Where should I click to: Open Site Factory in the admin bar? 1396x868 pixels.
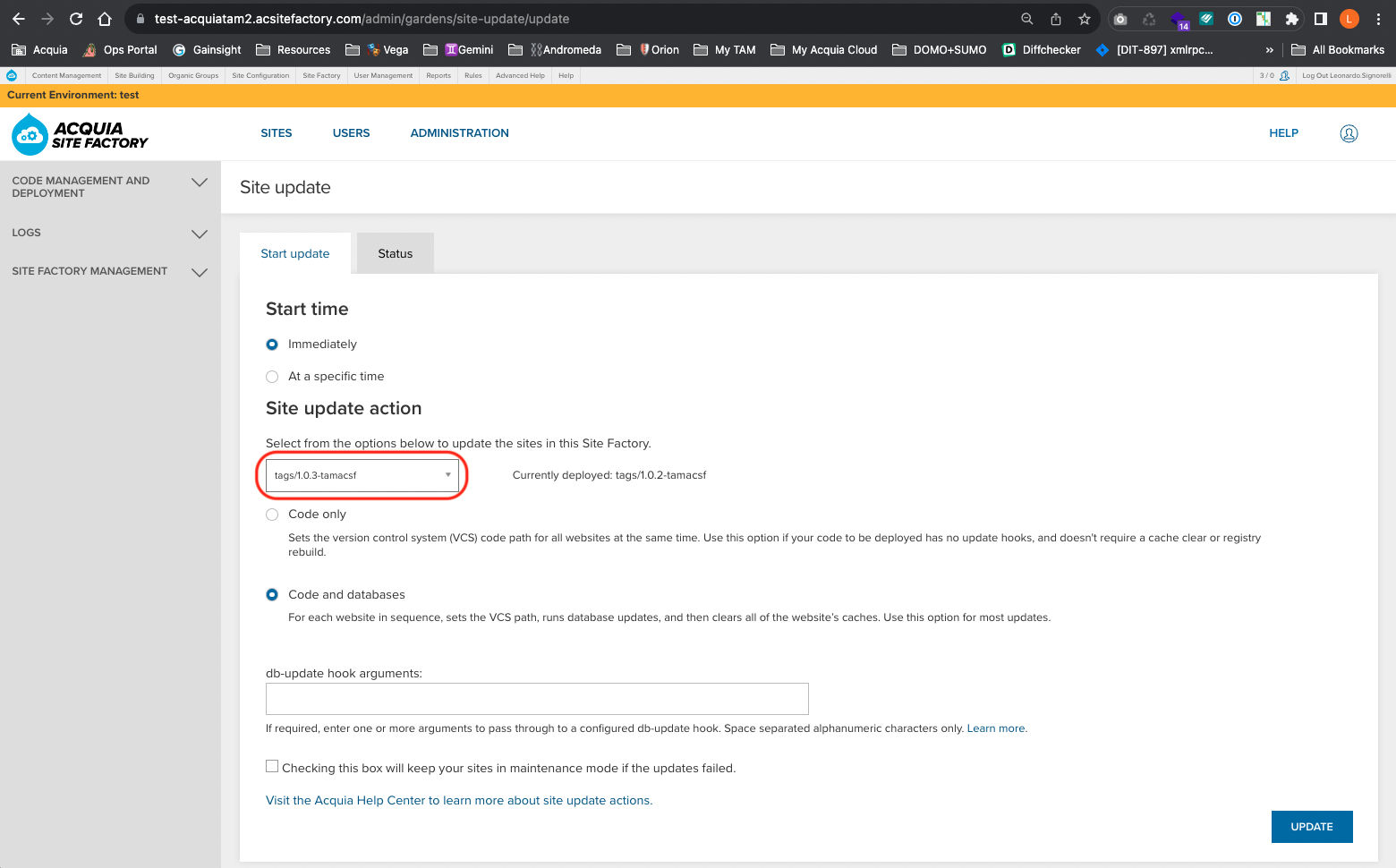[x=321, y=75]
